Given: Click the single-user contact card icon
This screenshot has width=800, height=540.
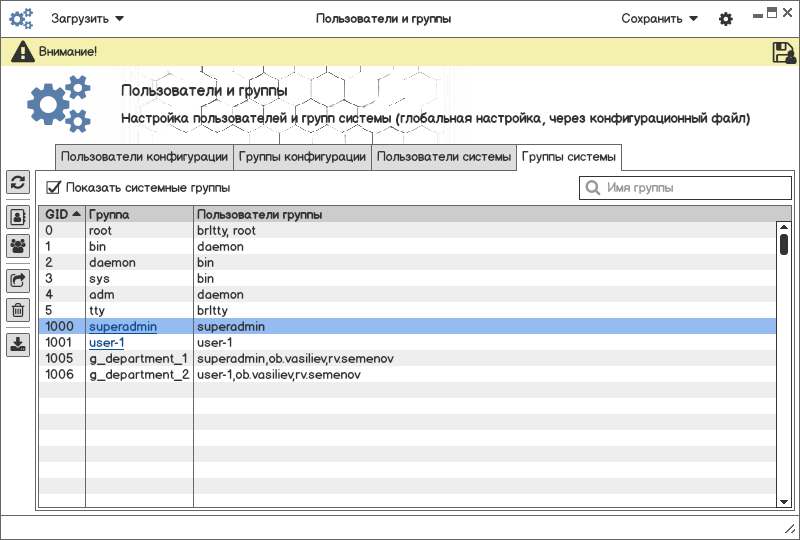Looking at the screenshot, I should [18, 217].
